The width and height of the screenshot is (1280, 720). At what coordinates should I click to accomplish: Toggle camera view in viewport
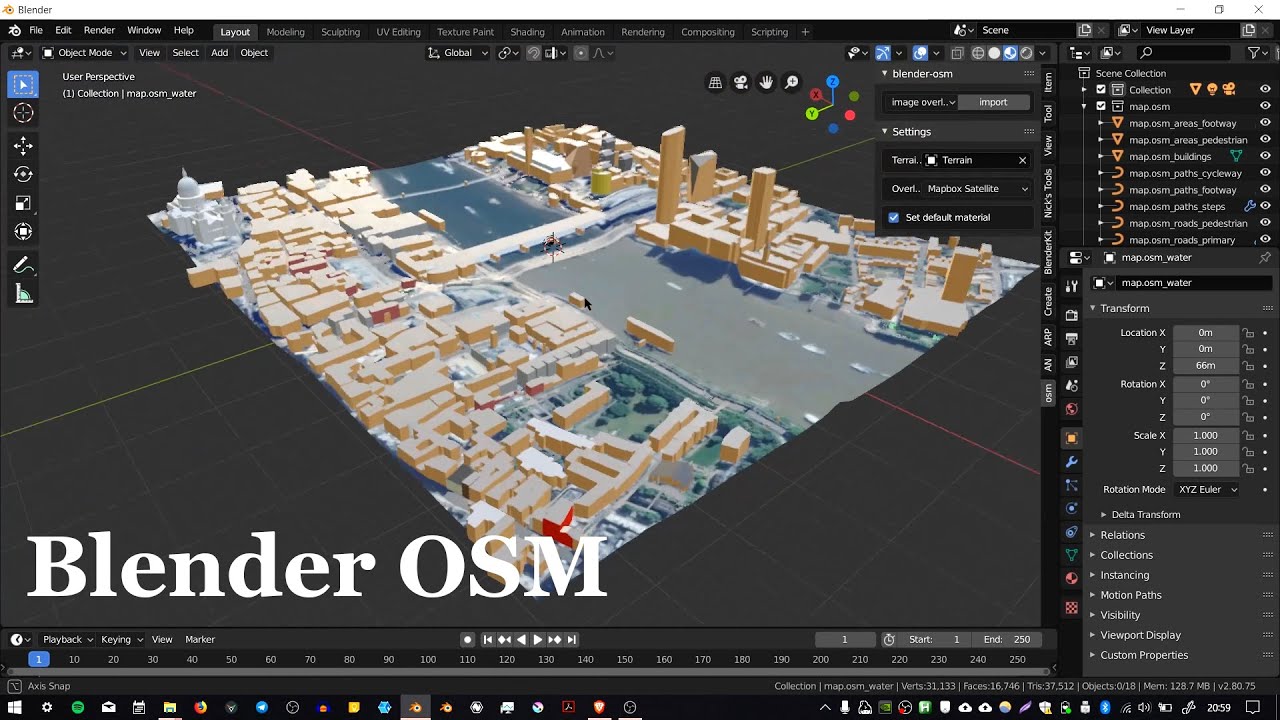click(741, 83)
